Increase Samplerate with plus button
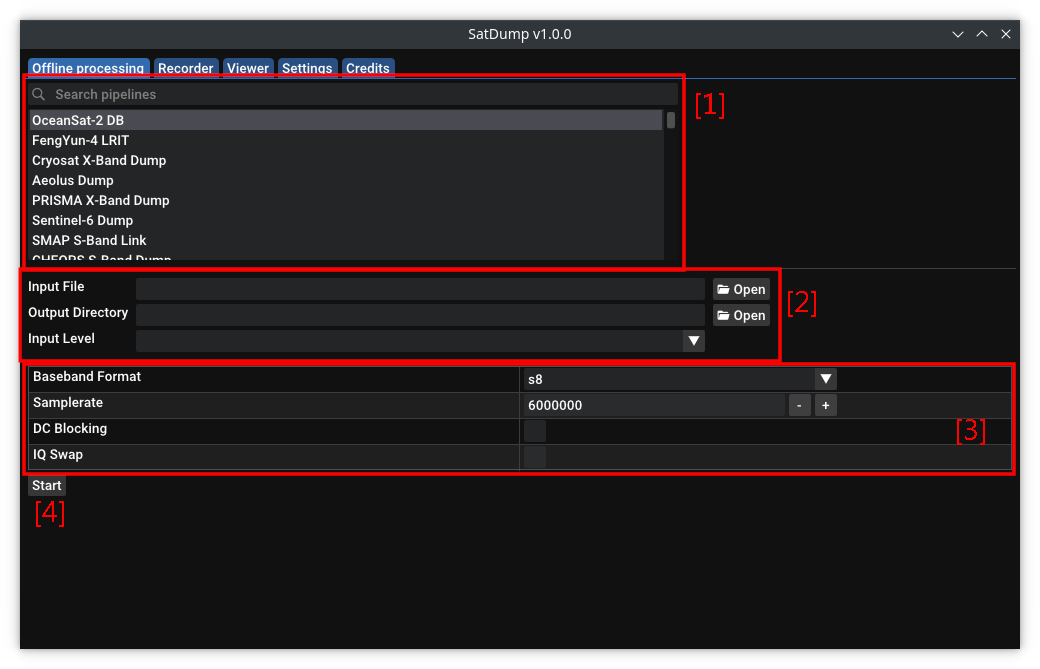This screenshot has height=669, width=1040. tap(826, 404)
